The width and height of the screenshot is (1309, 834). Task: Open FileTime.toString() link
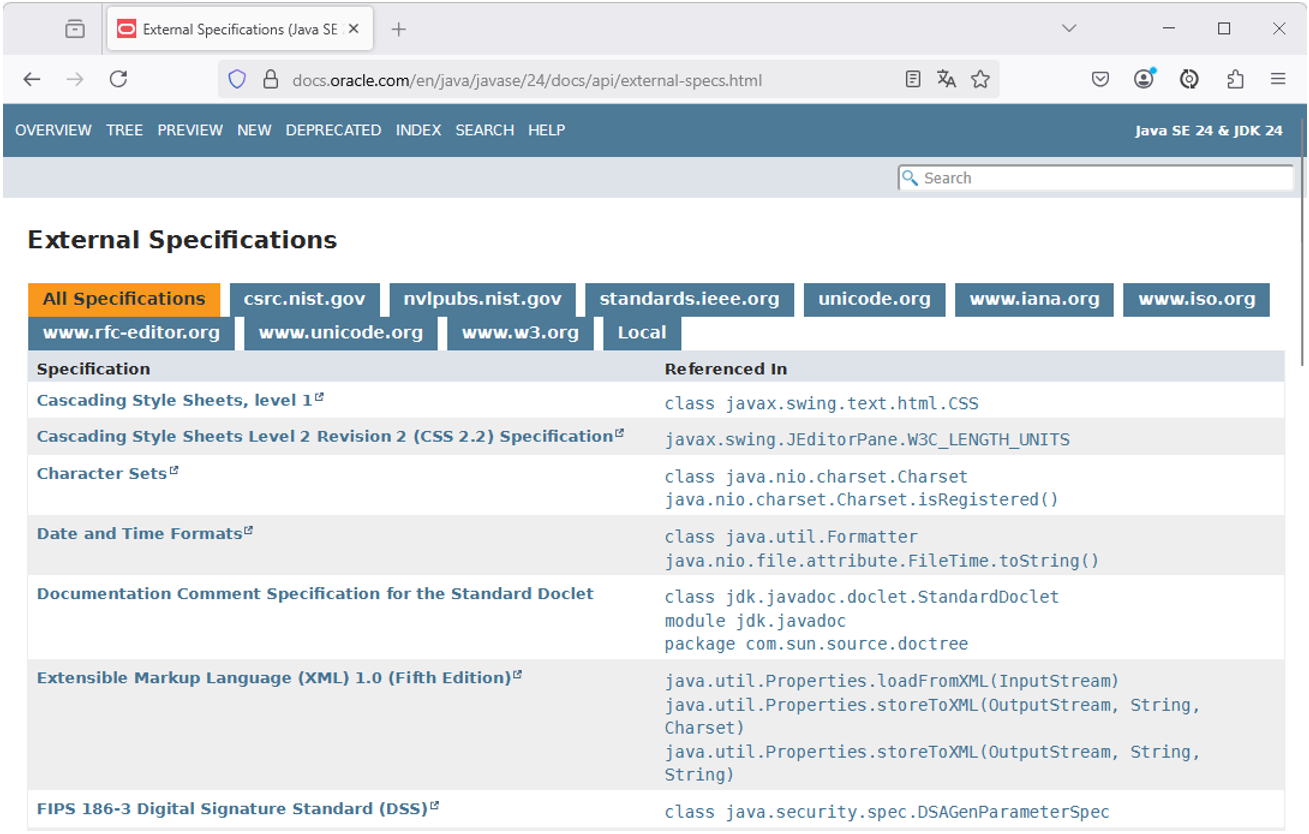(x=882, y=561)
